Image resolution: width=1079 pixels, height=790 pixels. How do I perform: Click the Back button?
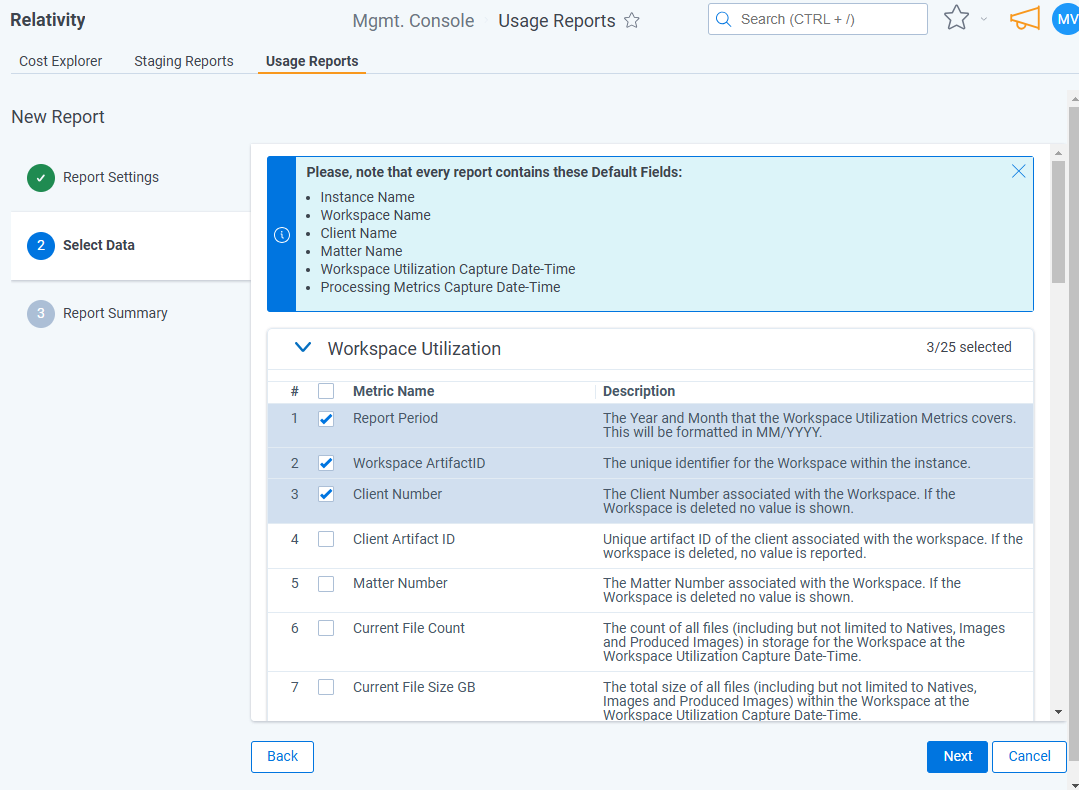pyautogui.click(x=282, y=756)
